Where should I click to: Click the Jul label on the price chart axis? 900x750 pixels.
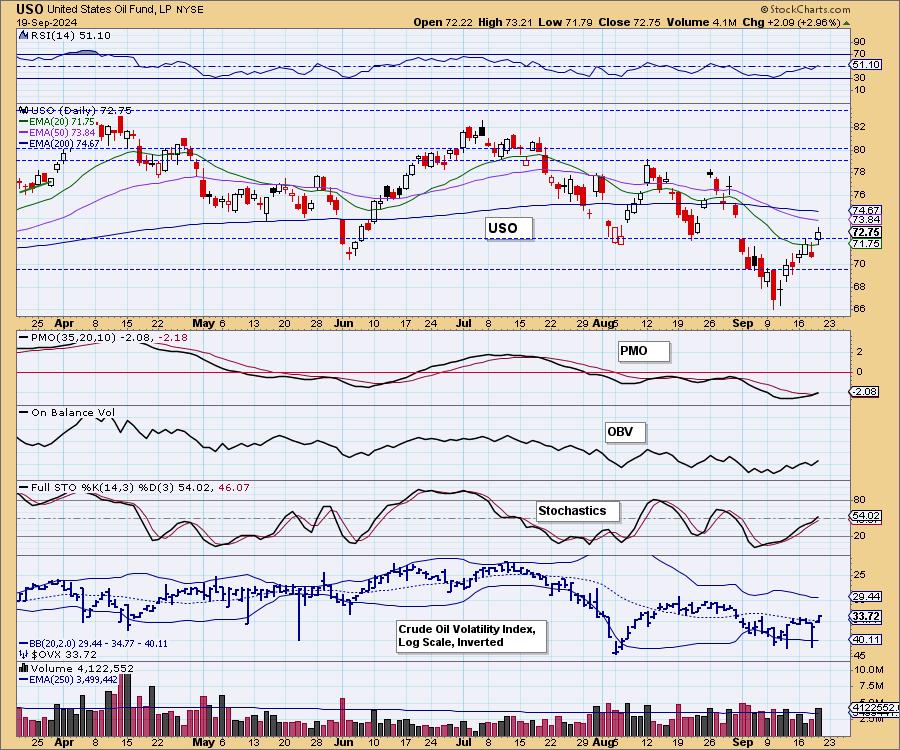click(x=464, y=323)
